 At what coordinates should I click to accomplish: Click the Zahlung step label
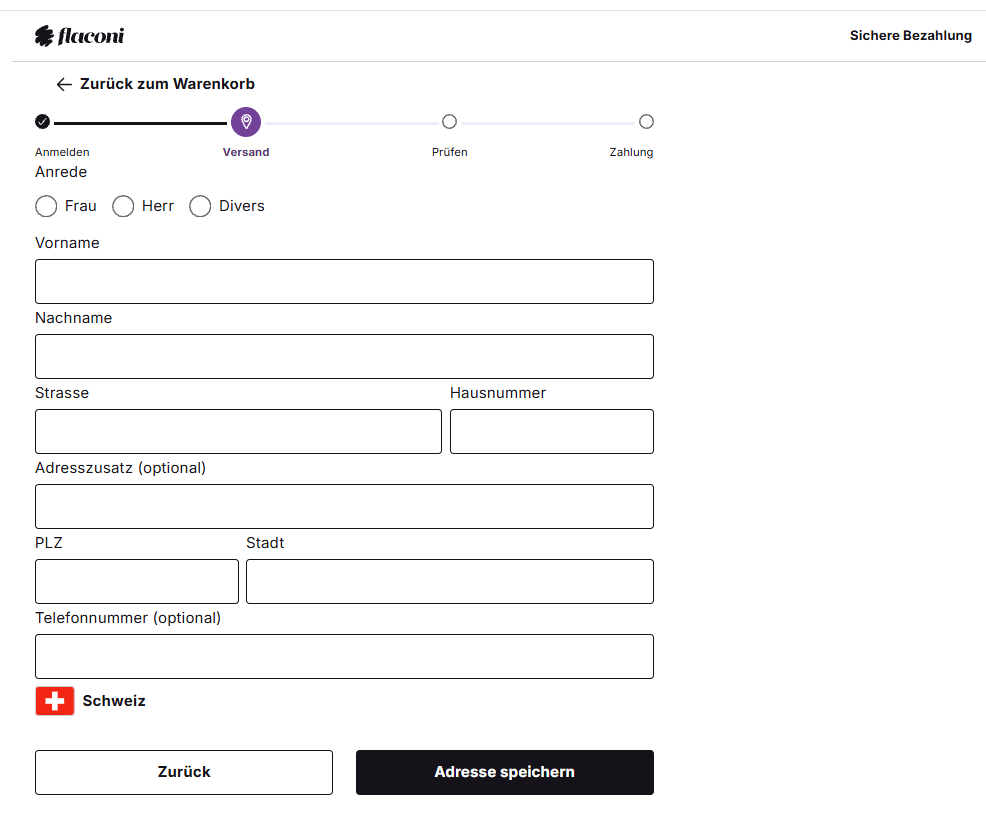coord(631,152)
